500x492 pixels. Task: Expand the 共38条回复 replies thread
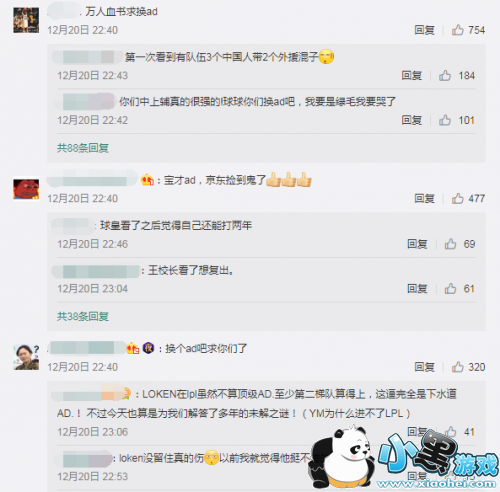[83, 316]
